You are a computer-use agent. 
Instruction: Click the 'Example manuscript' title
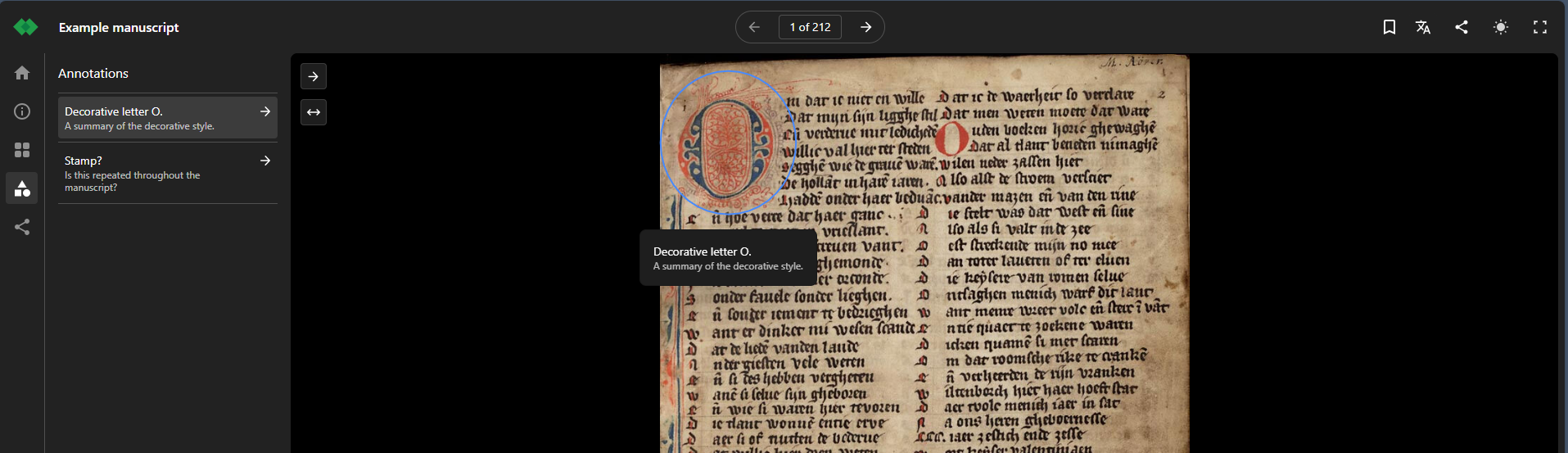pos(119,27)
